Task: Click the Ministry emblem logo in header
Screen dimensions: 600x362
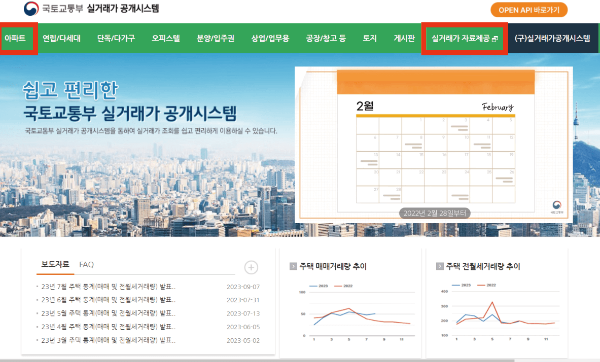Action: point(31,8)
